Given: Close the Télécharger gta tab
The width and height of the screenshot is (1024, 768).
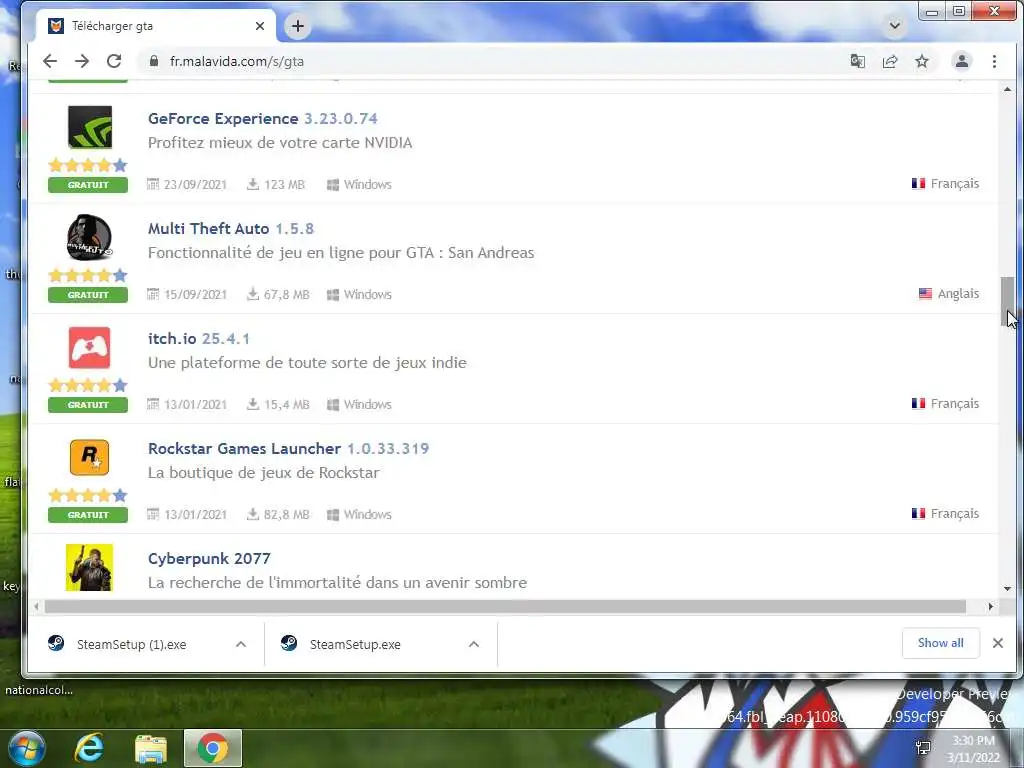Looking at the screenshot, I should pyautogui.click(x=260, y=26).
